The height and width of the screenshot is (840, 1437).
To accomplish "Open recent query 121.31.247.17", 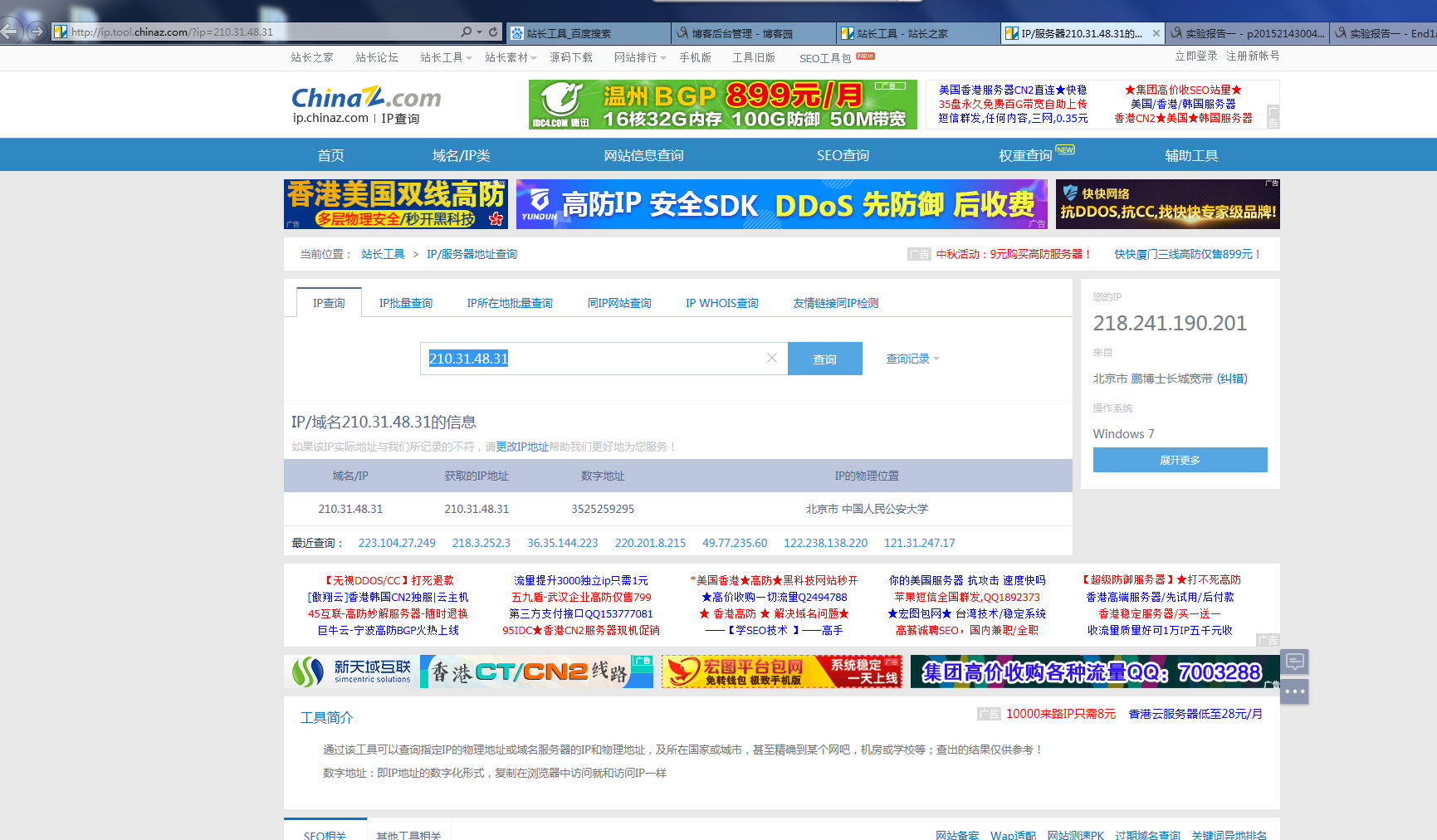I will (919, 543).
